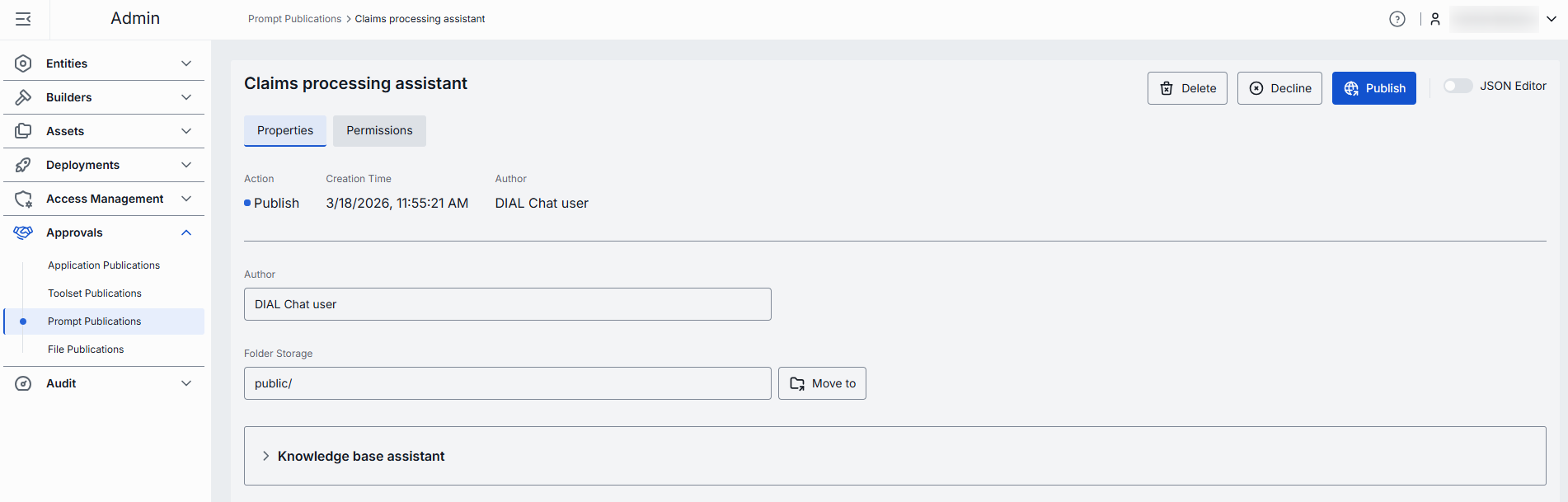1568x502 pixels.
Task: Expand the Access Management chevron
Action: tap(186, 199)
